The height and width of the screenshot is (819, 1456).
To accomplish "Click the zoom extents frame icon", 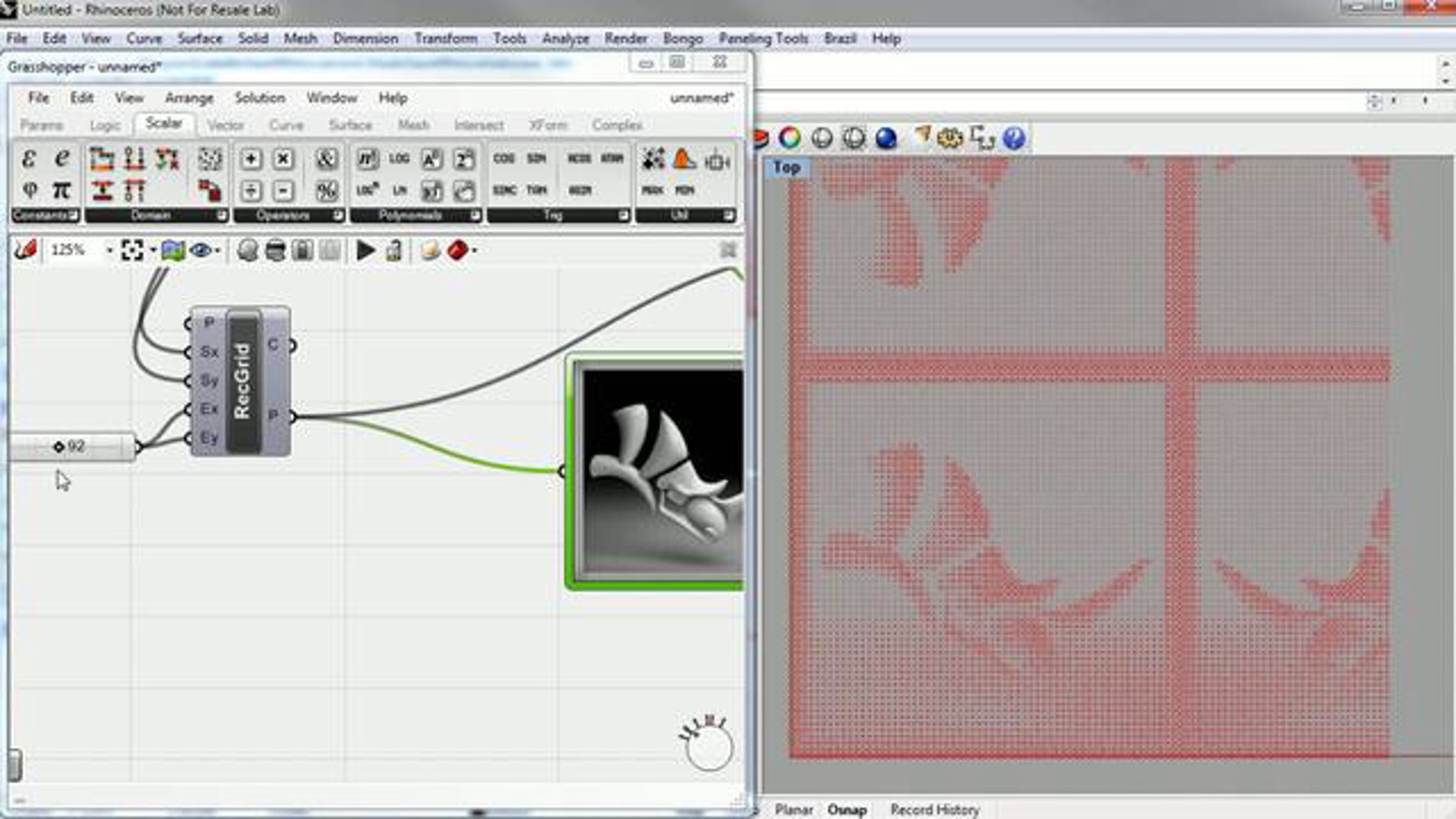I will [132, 250].
